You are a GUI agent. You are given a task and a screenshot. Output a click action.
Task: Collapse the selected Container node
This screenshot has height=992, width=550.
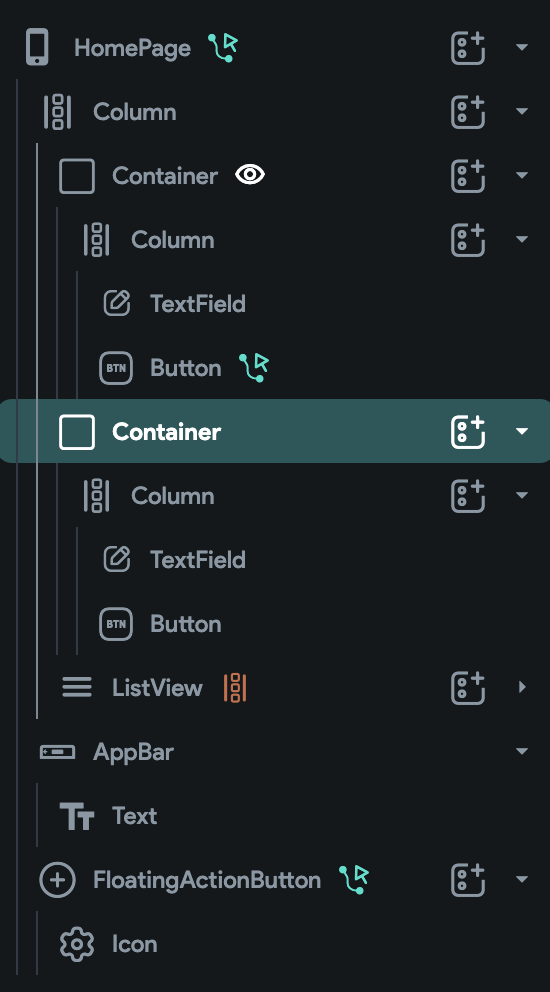(522, 431)
